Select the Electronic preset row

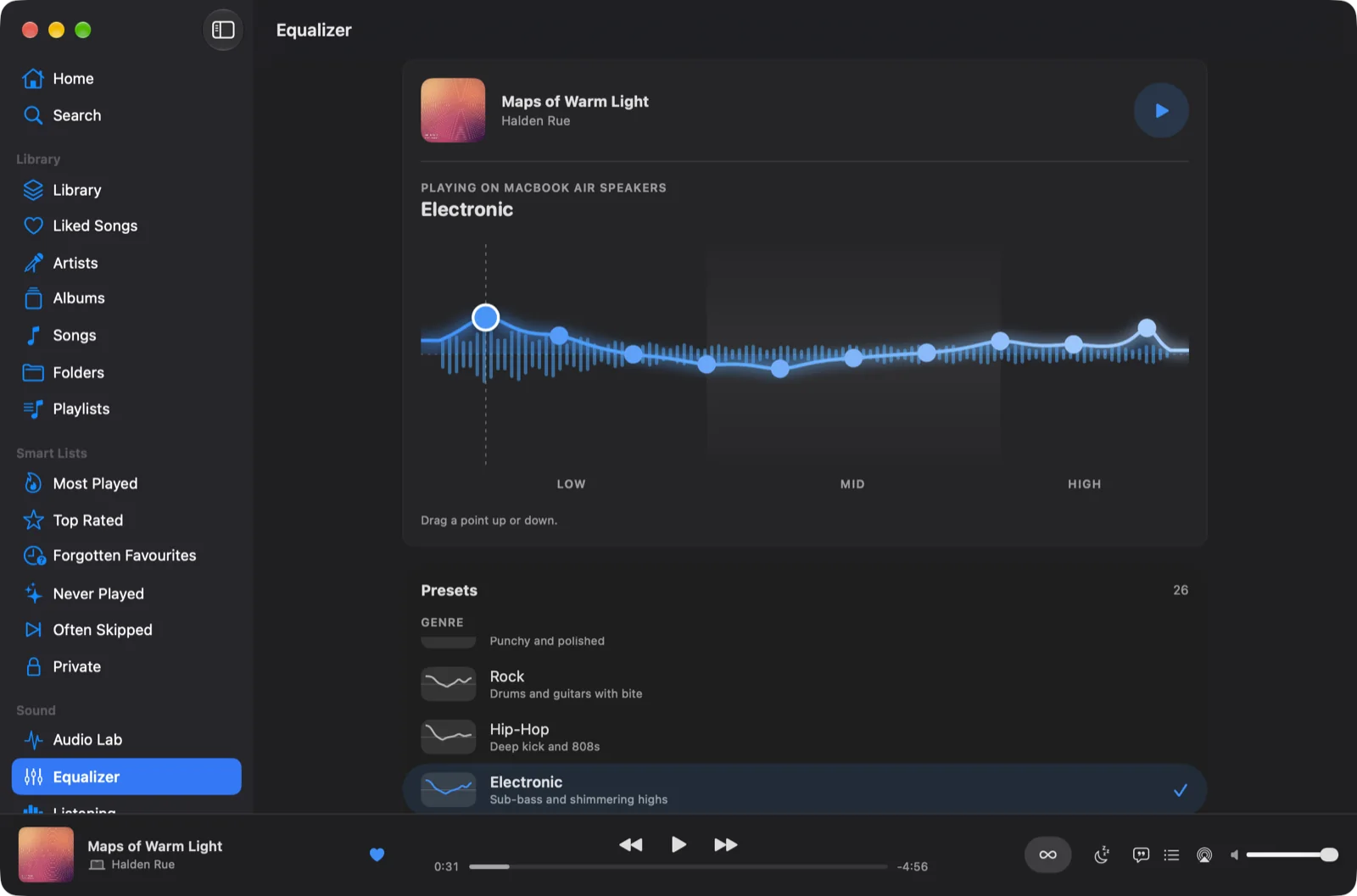pos(805,789)
